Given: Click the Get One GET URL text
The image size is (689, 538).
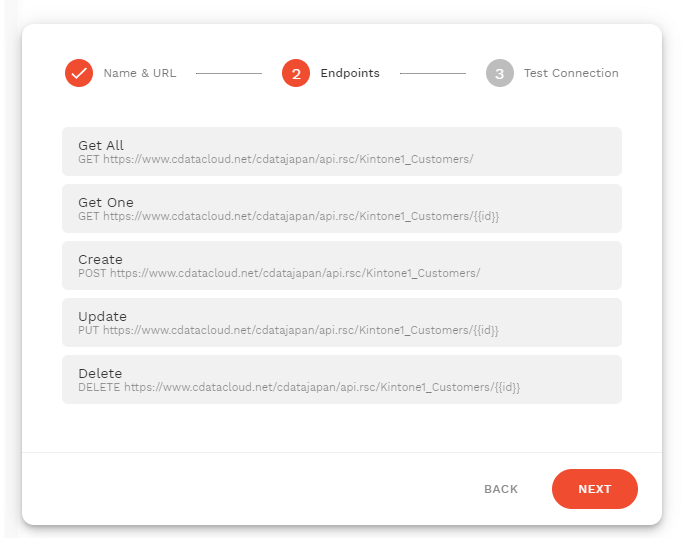Looking at the screenshot, I should pos(288,216).
